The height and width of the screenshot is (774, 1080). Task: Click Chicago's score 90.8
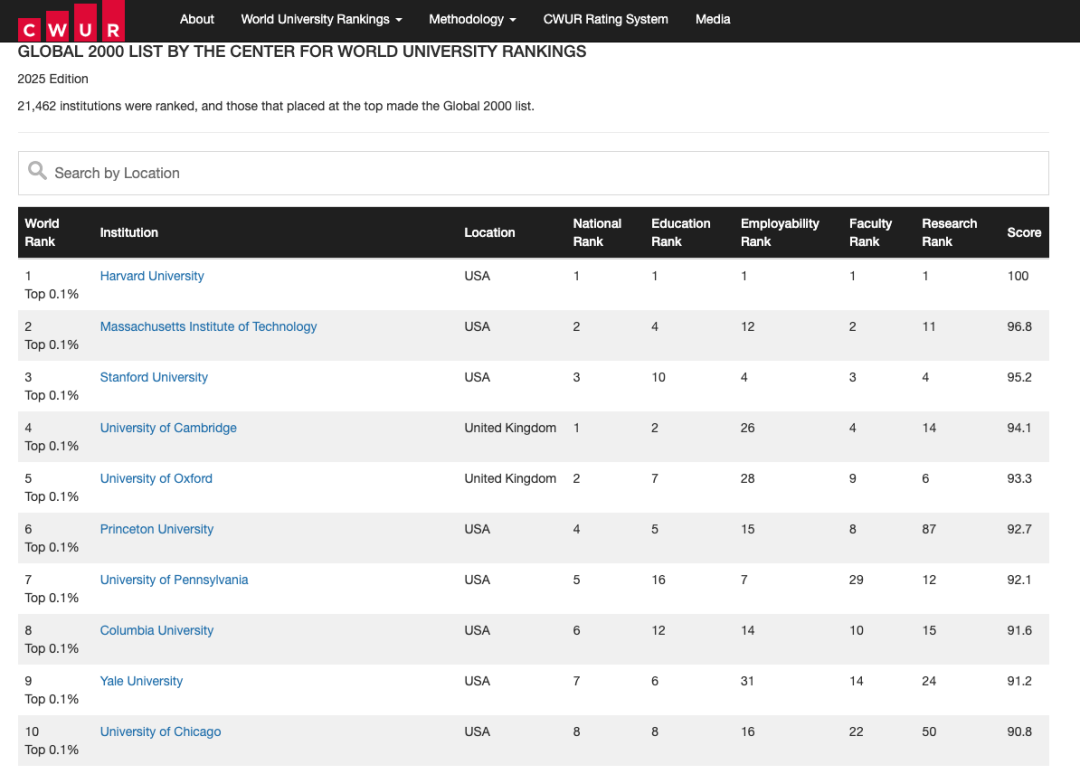click(1019, 731)
